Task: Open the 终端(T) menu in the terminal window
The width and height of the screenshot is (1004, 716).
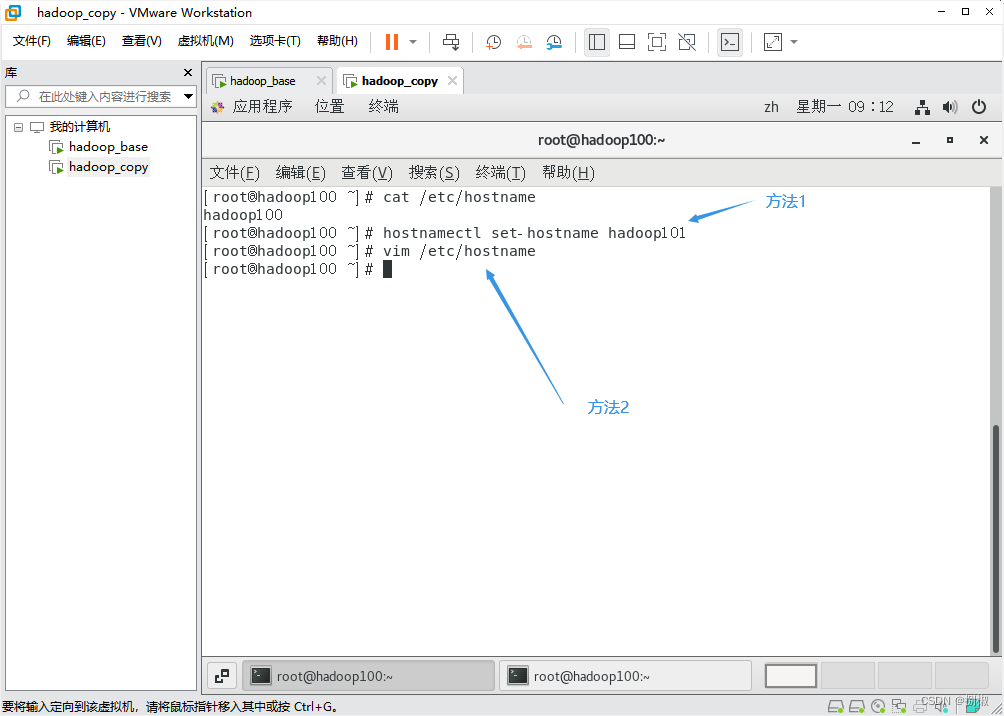Action: point(500,172)
